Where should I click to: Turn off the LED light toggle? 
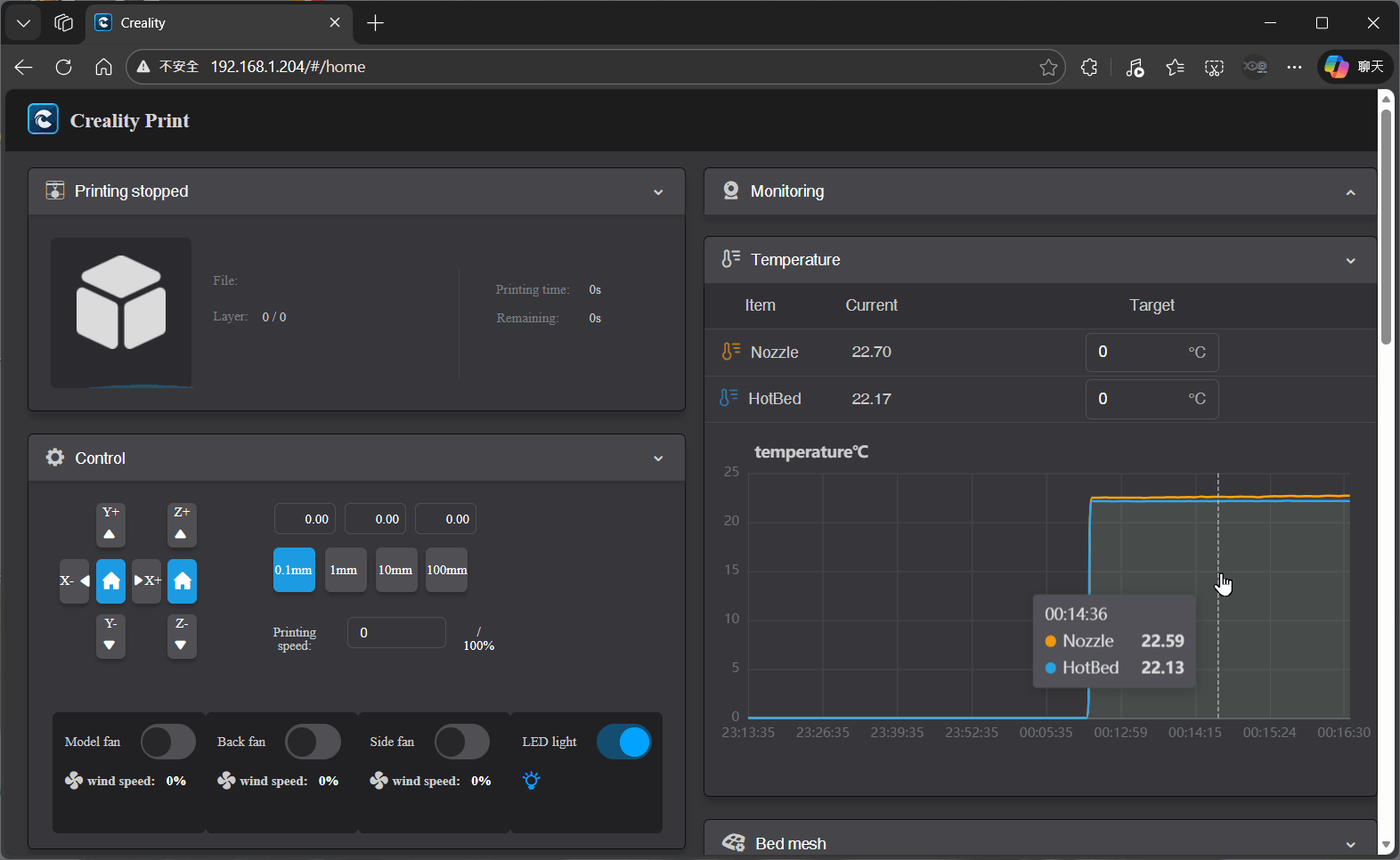point(623,742)
